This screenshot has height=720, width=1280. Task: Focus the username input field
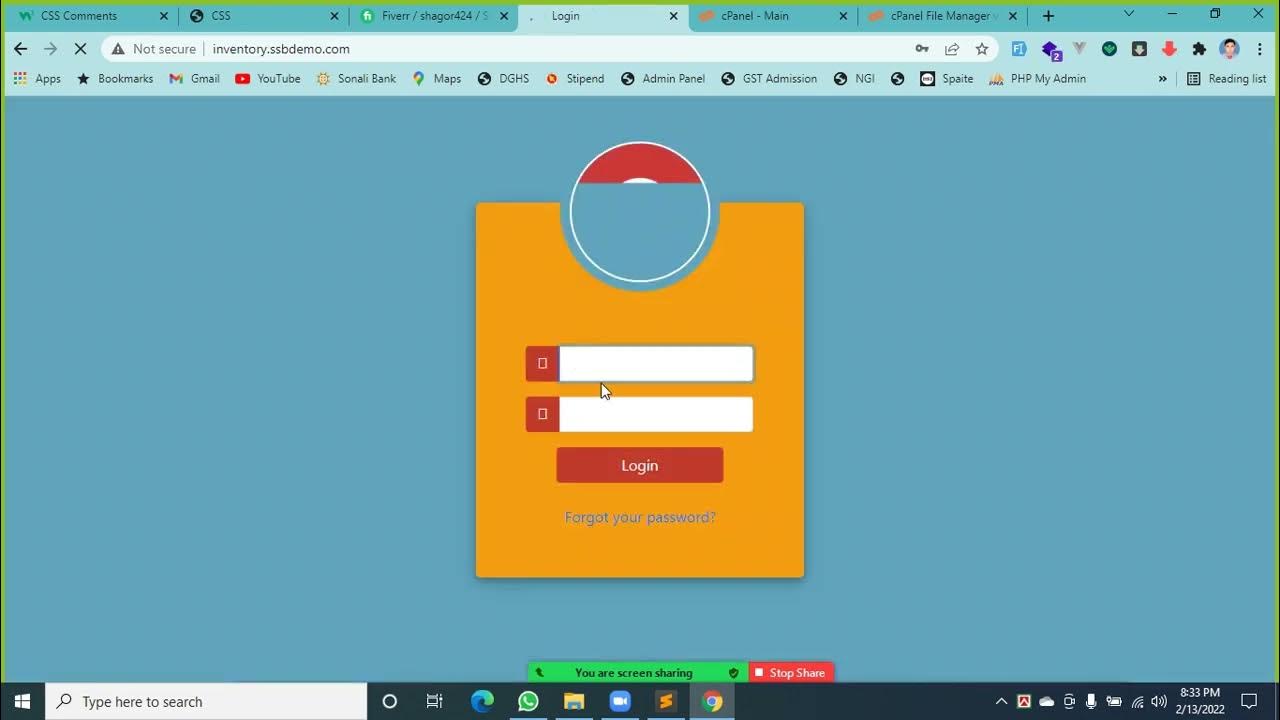(x=656, y=364)
